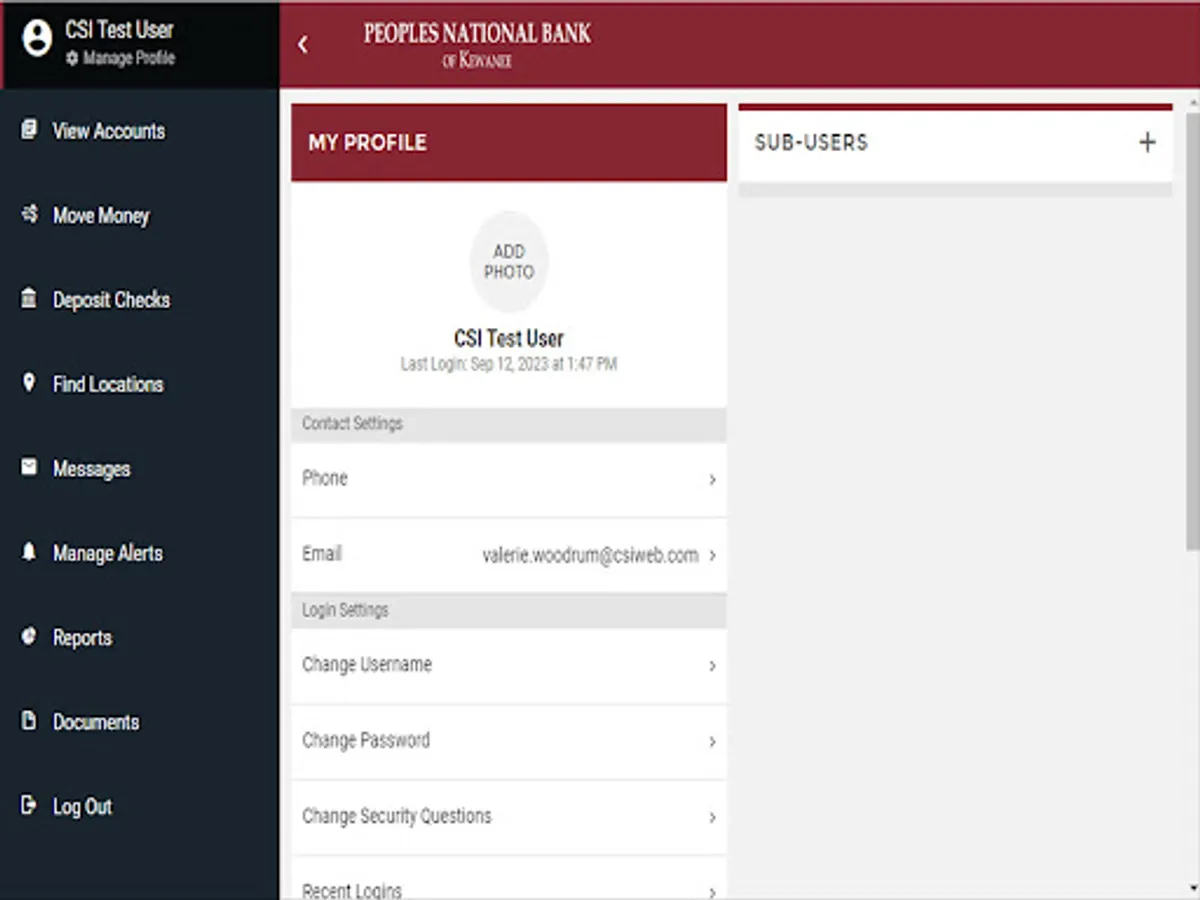1200x900 pixels.
Task: Open the Reports section
Action: pyautogui.click(x=82, y=638)
